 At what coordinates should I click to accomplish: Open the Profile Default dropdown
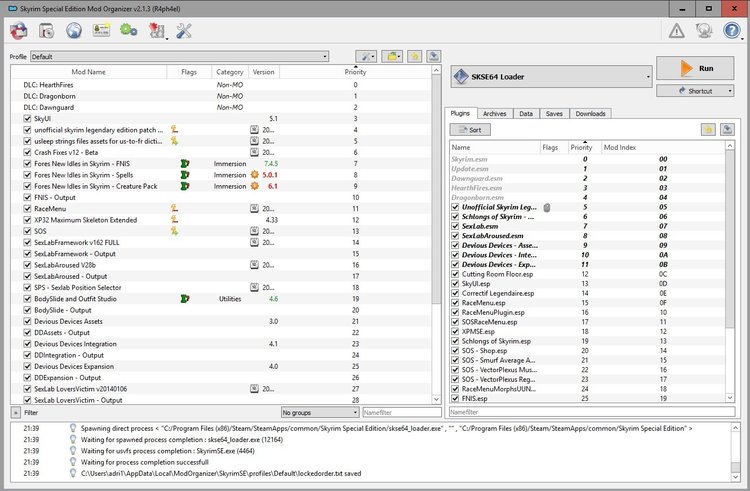pos(179,56)
